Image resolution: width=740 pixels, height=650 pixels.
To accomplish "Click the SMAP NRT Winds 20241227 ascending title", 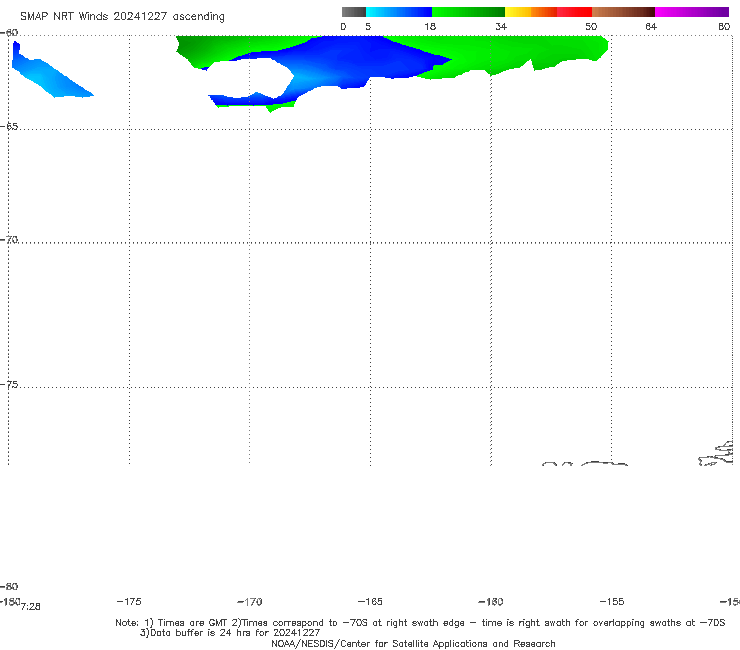I will coord(122,16).
